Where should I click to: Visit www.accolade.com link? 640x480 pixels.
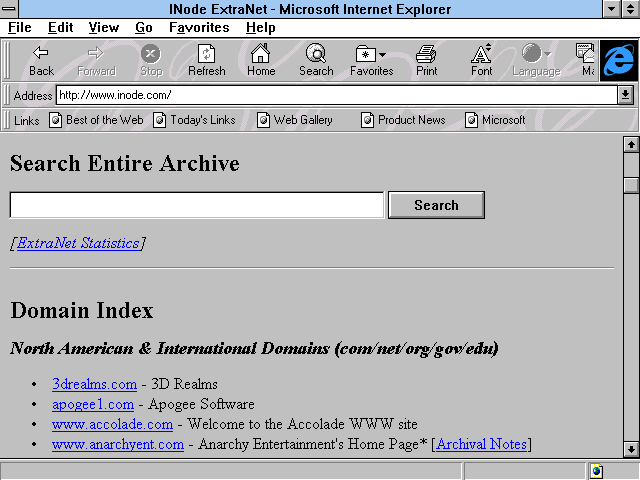pyautogui.click(x=112, y=424)
